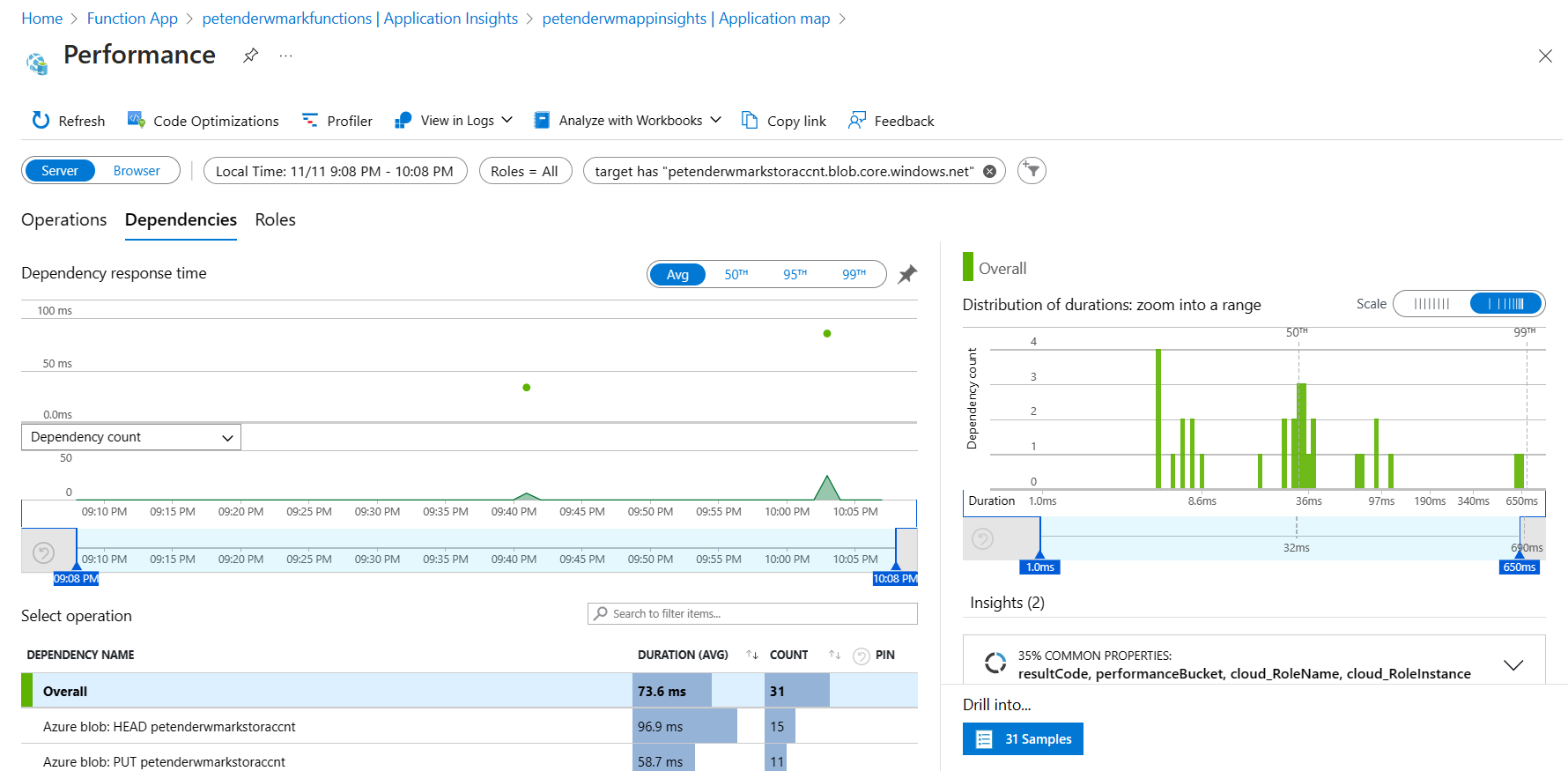Expand the Analyze with Workbooks dropdown arrow
Viewport: 1568px width, 771px height.
(x=715, y=120)
